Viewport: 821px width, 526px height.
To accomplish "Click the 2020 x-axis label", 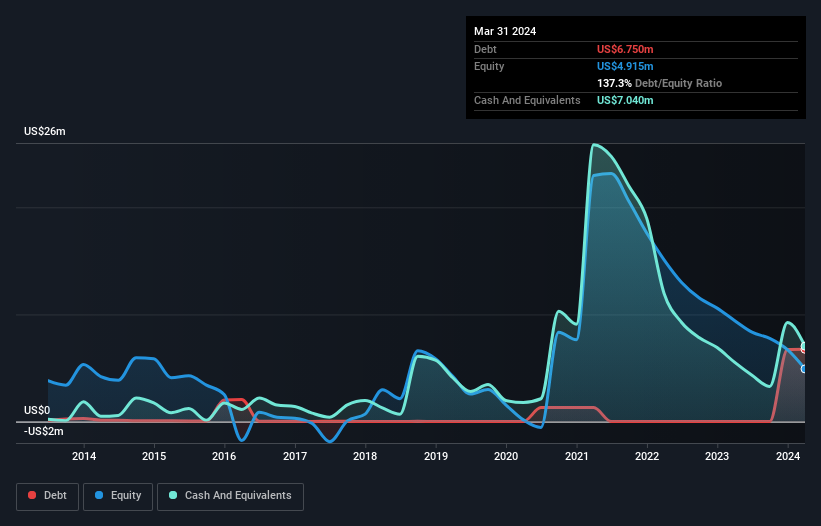I will coord(506,456).
